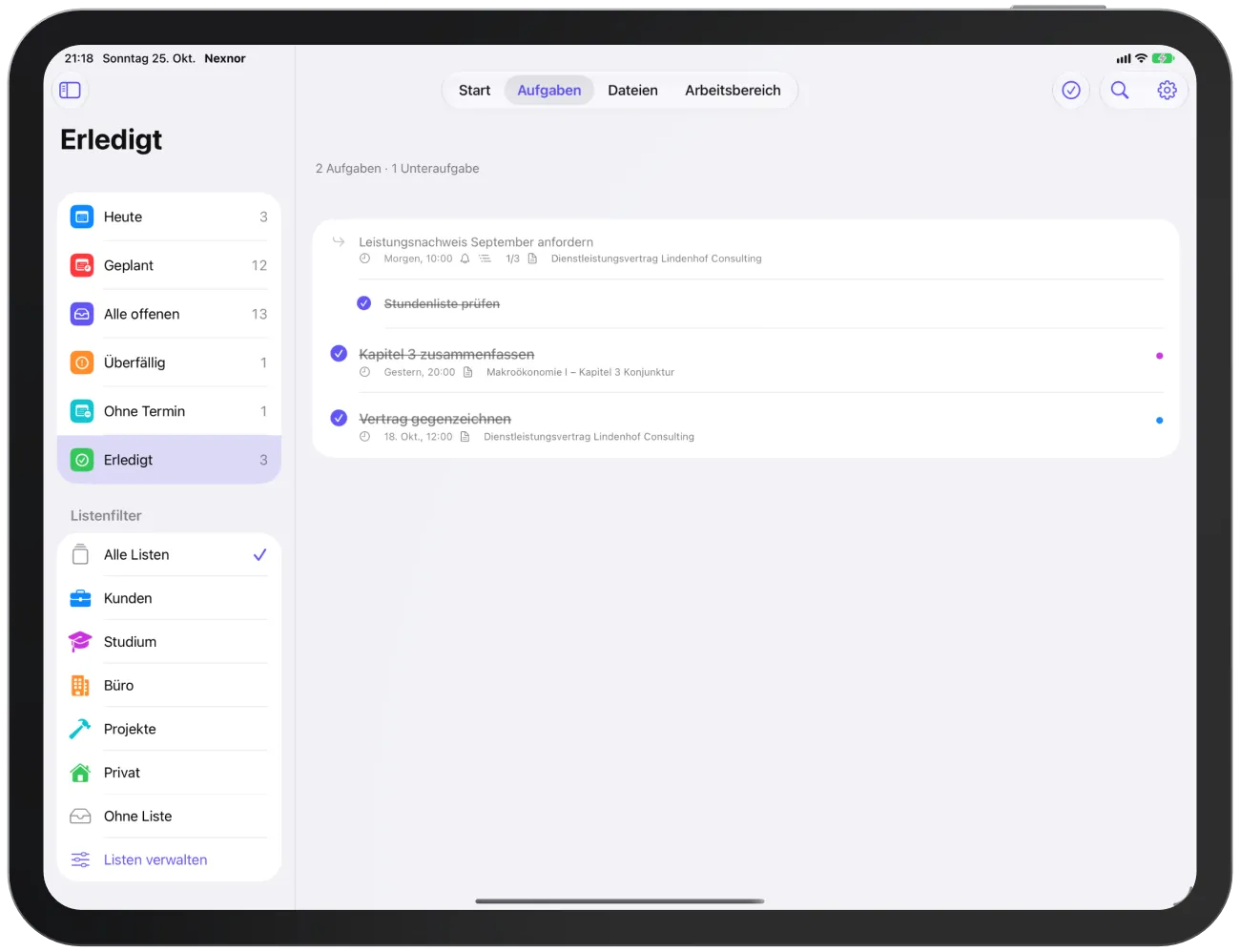The width and height of the screenshot is (1240, 952).
Task: Click the Privat house icon
Action: (x=81, y=774)
